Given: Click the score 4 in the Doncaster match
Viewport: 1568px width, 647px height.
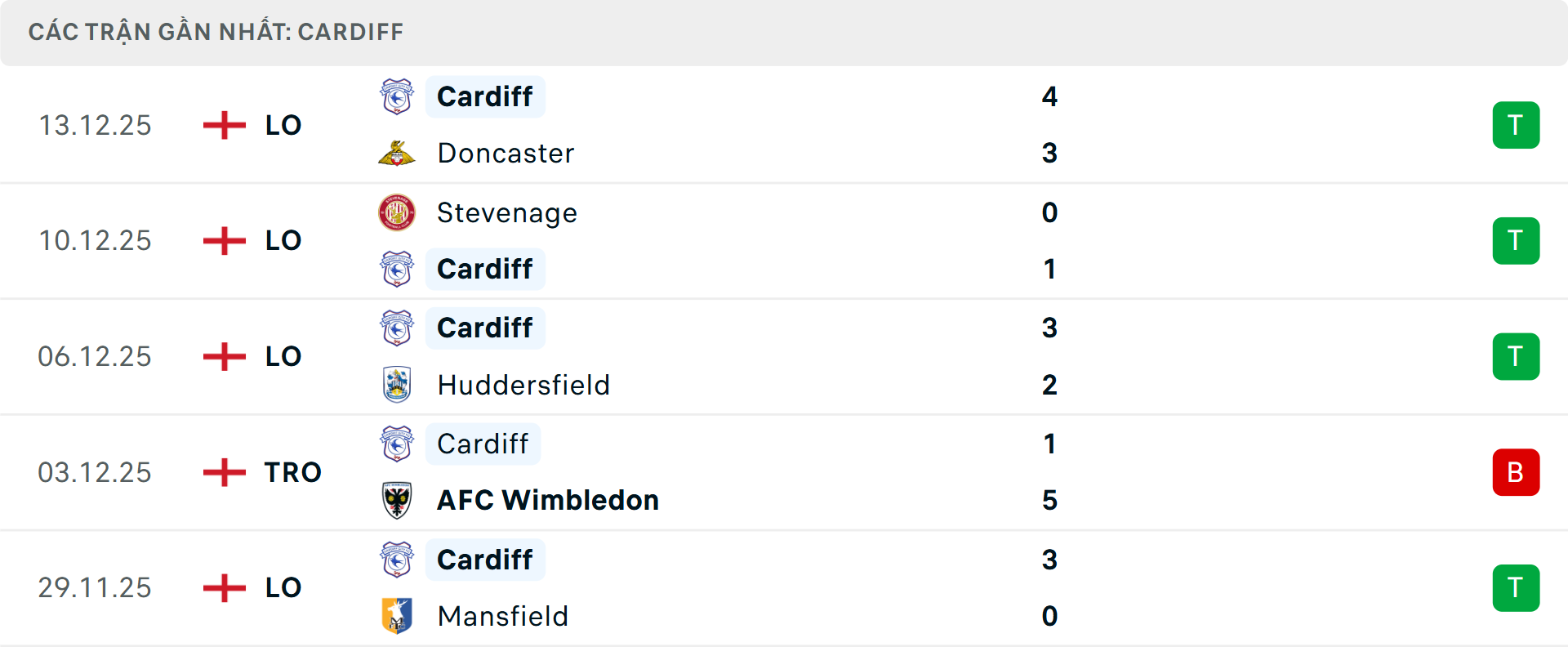Looking at the screenshot, I should 1050,96.
